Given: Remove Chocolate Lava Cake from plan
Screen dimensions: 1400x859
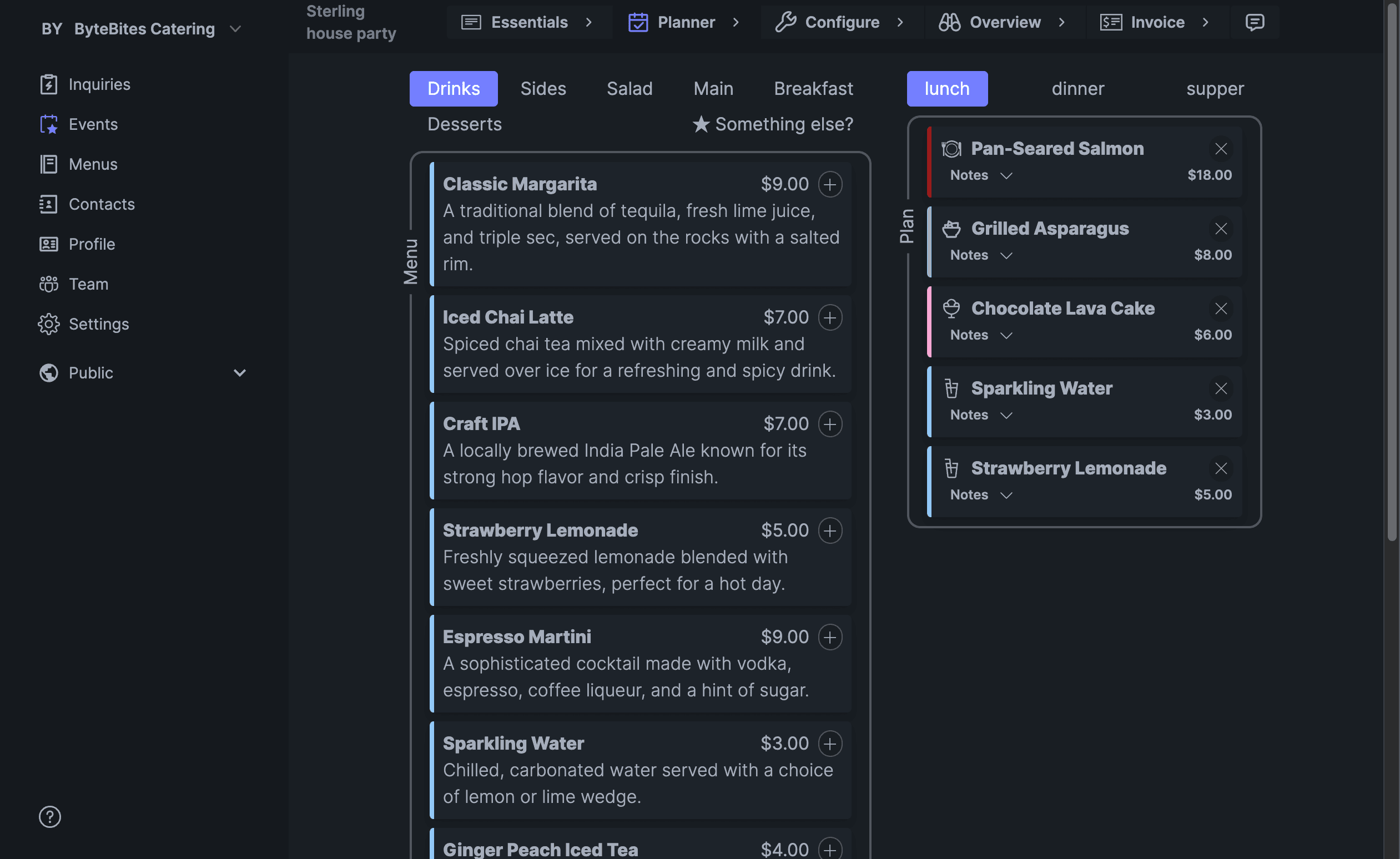Looking at the screenshot, I should (x=1221, y=309).
